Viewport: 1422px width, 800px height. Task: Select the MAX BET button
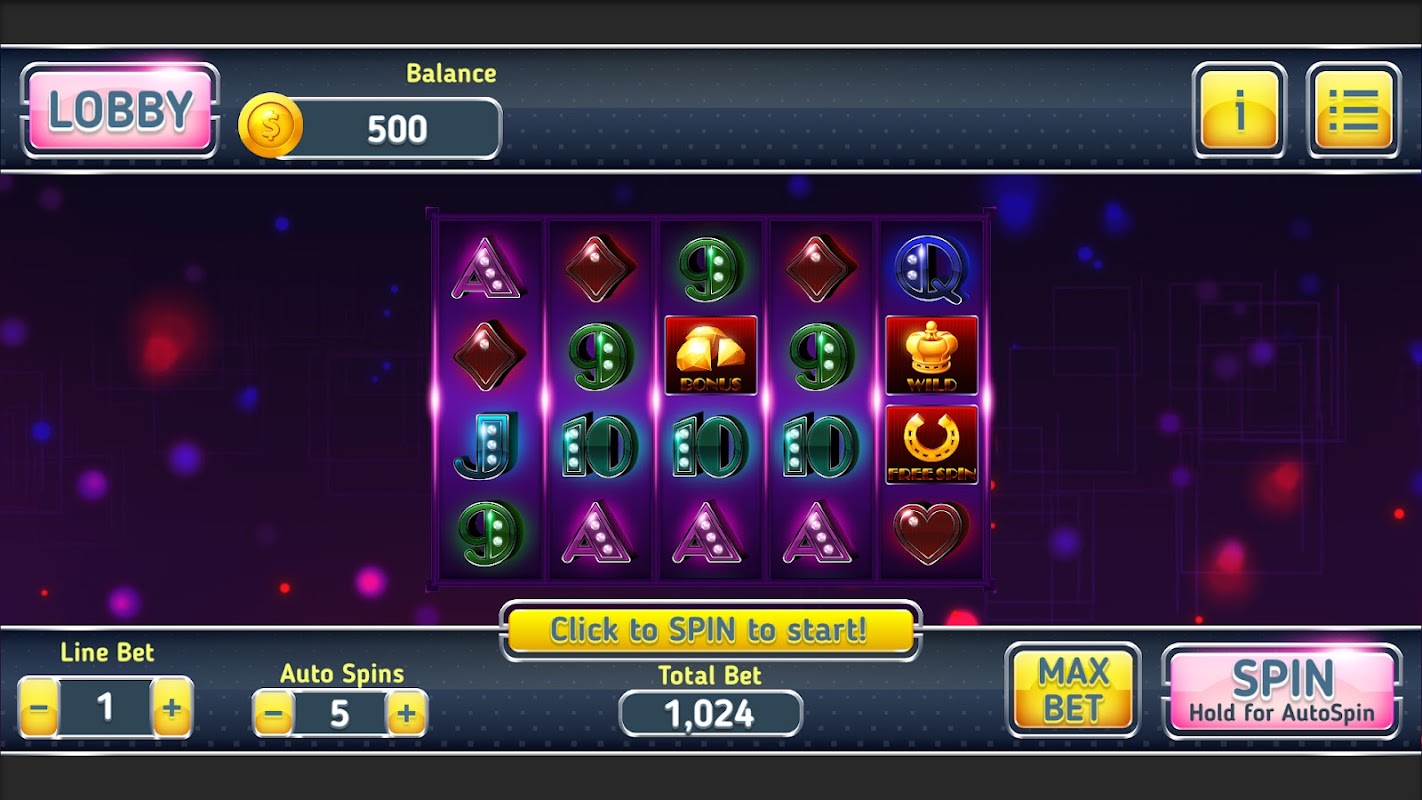(x=1073, y=691)
